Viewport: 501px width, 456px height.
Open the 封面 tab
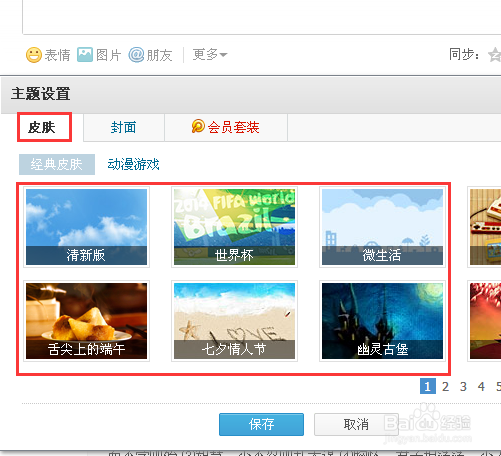[x=123, y=127]
